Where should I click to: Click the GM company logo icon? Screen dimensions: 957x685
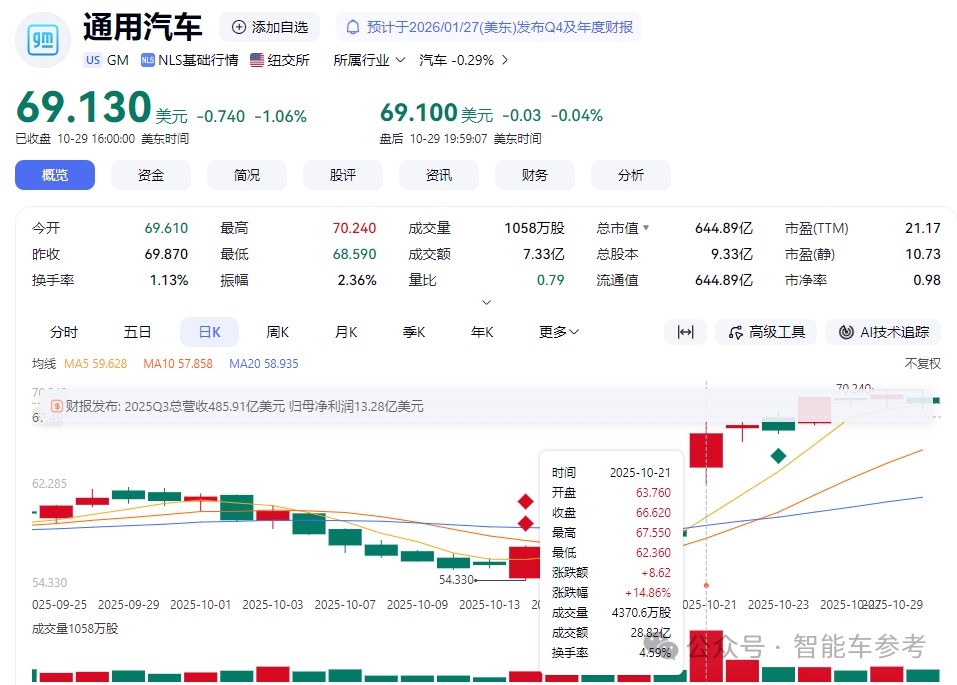tap(41, 40)
